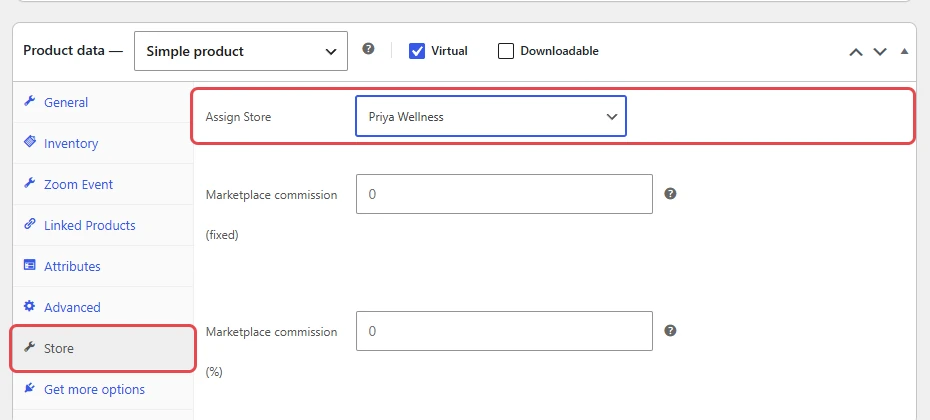This screenshot has height=420, width=930.
Task: Move Product data panel down
Action: pos(880,52)
